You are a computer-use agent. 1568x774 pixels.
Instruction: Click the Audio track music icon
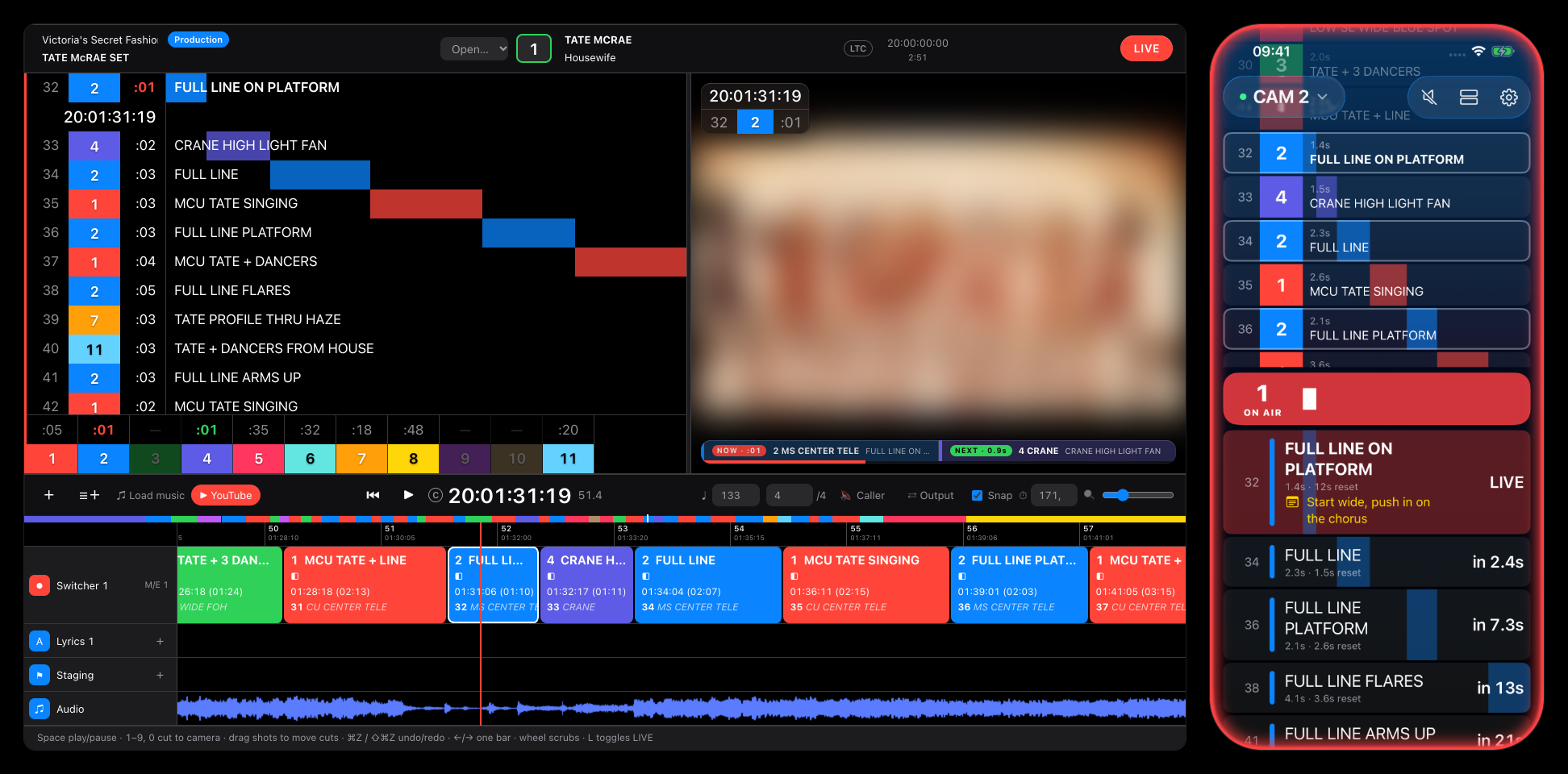point(39,709)
